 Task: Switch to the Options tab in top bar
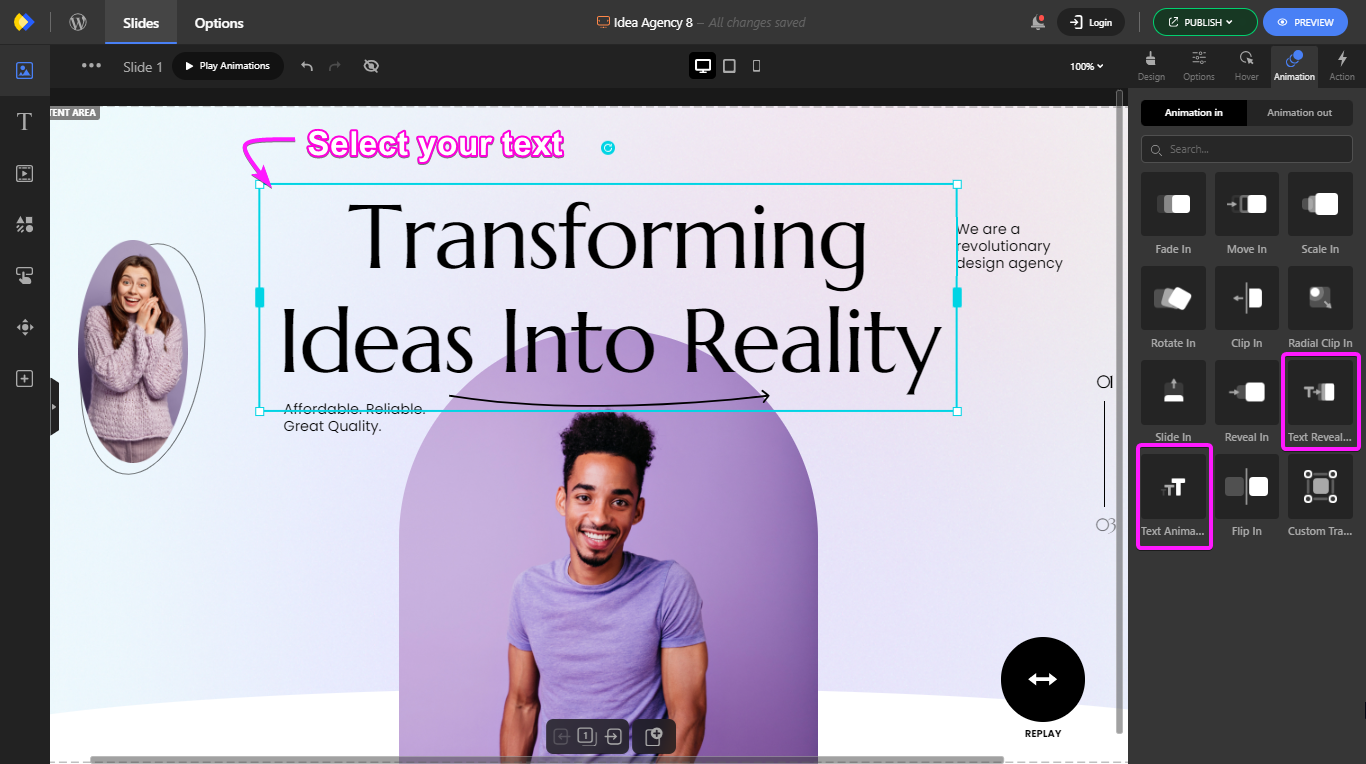click(219, 22)
